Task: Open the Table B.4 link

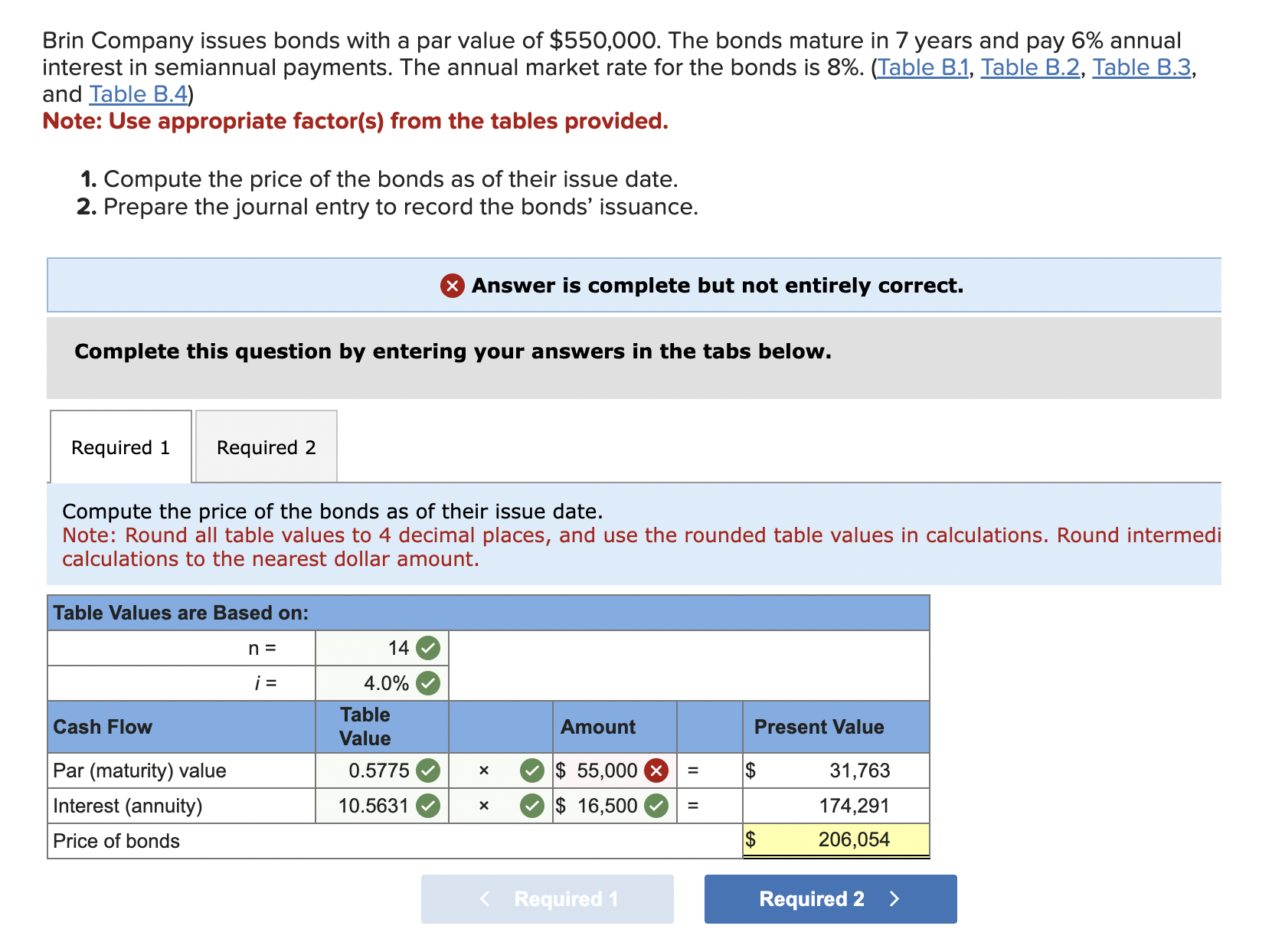Action: click(x=139, y=94)
